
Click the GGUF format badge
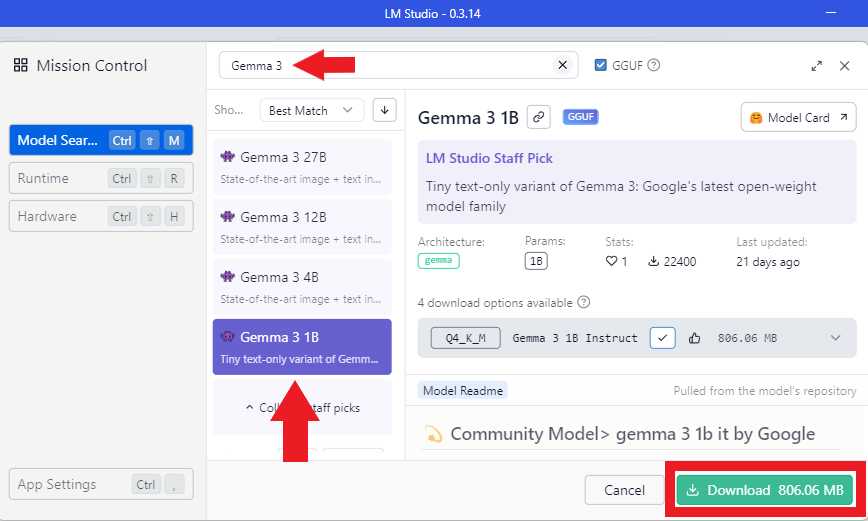[580, 117]
